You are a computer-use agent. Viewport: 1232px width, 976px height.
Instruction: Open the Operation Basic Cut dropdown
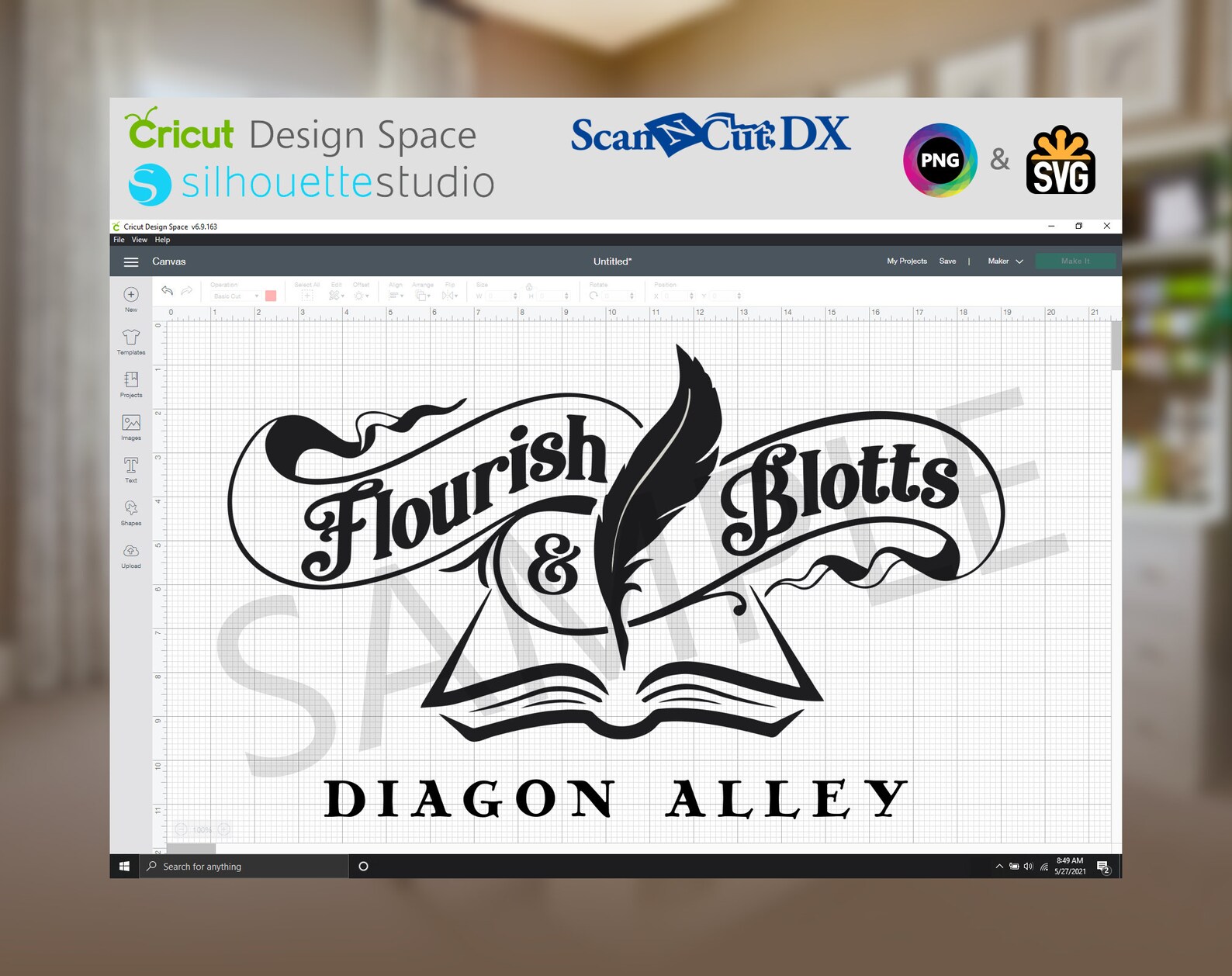[x=236, y=296]
